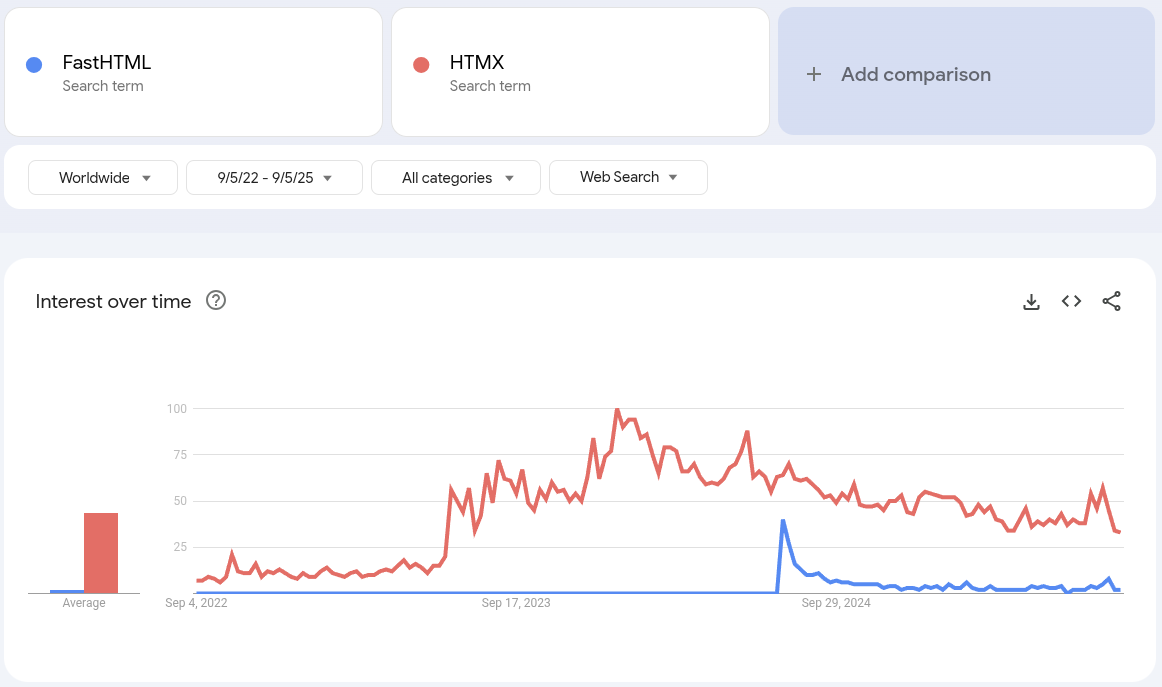Click the blue dot next to FastHTML
1162x687 pixels.
[x=34, y=65]
